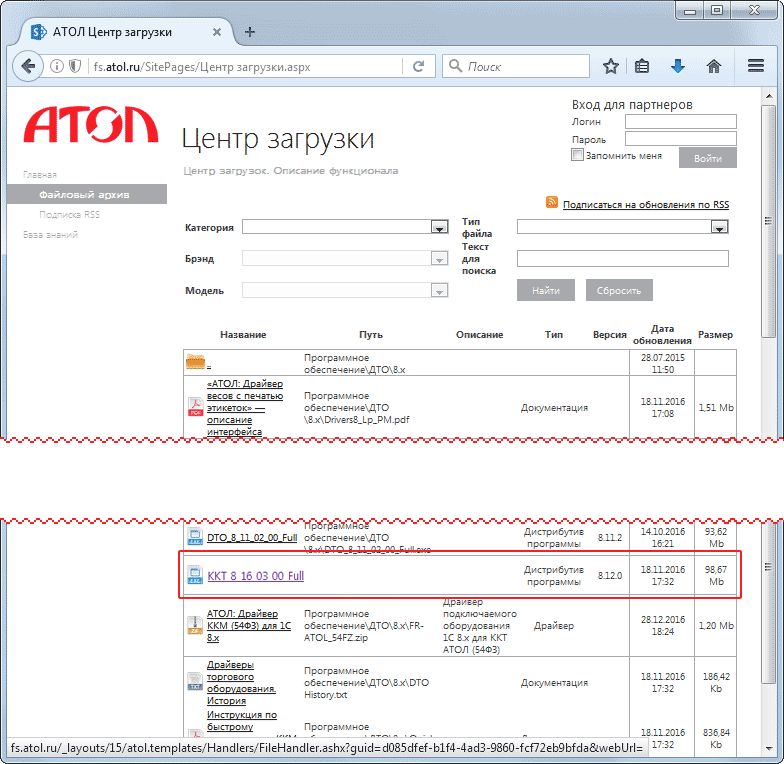Show bookmarks list icon
The width and height of the screenshot is (784, 764).
pos(642,66)
